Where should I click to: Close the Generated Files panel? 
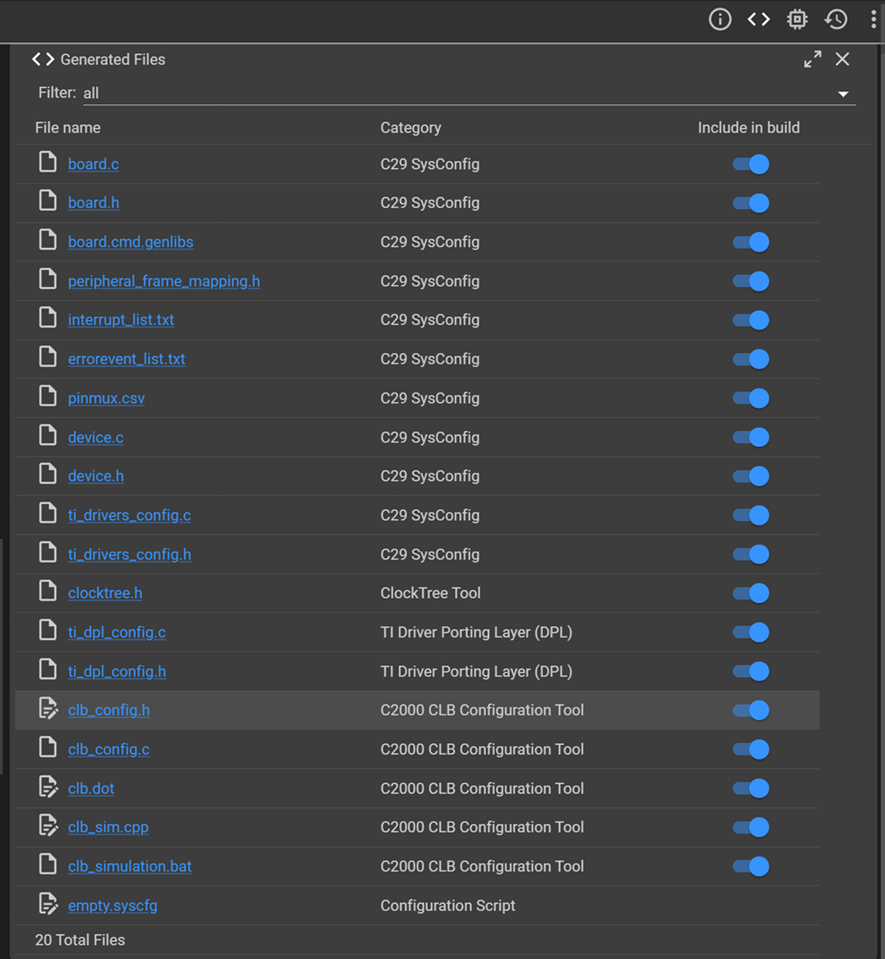click(842, 59)
